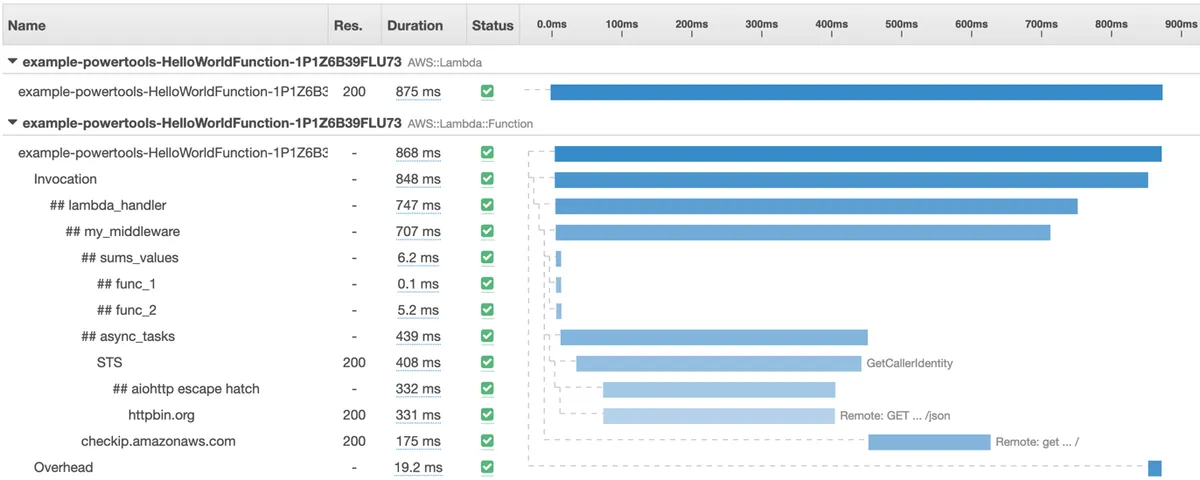Collapse the AWS::Lambda segment group
The height and width of the screenshot is (480, 1200).
[x=12, y=62]
